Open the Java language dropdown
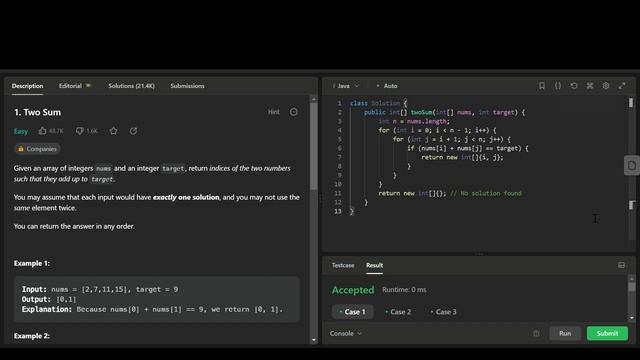Screen dimensions: 640x360 click(346, 86)
